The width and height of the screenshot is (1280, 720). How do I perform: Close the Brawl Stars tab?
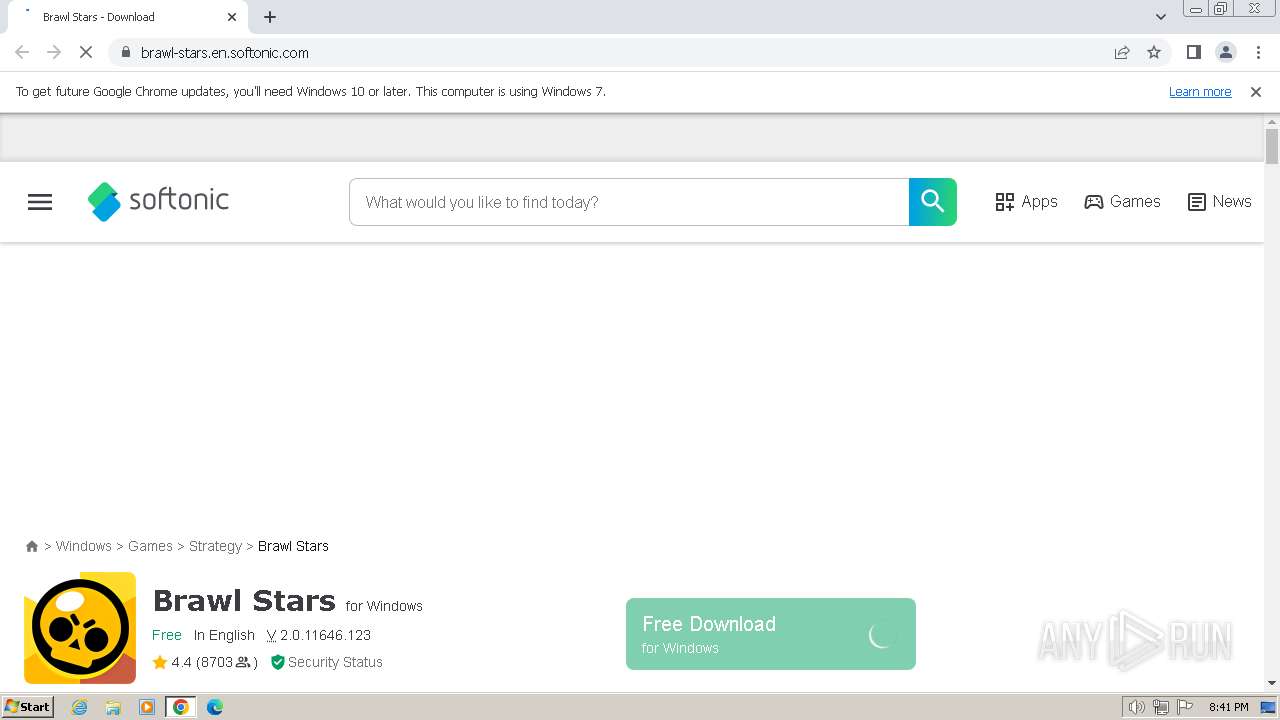(x=232, y=17)
